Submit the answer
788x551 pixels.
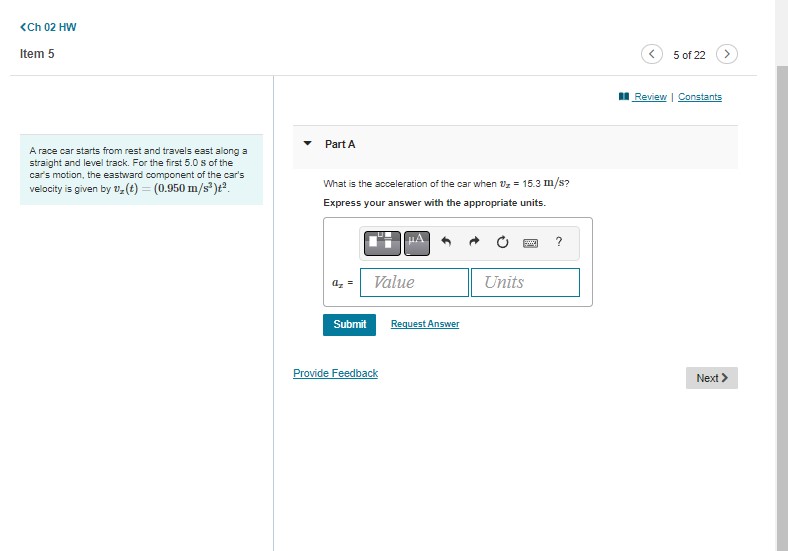pyautogui.click(x=349, y=325)
